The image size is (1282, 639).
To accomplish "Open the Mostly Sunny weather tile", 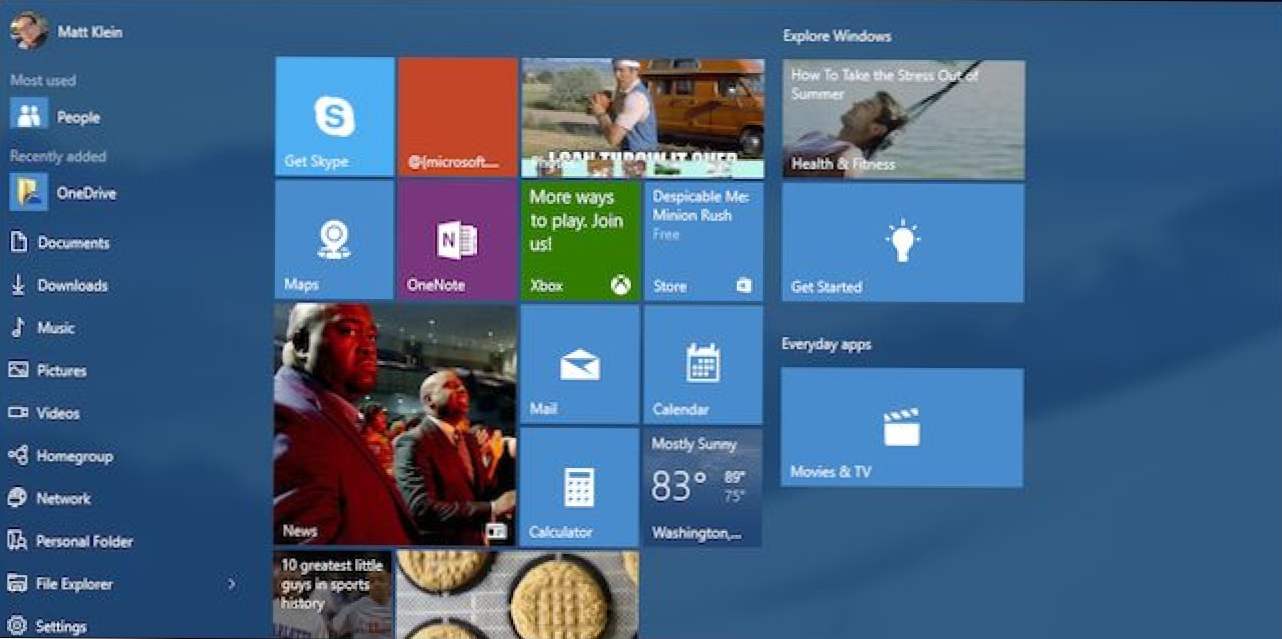I will point(703,488).
